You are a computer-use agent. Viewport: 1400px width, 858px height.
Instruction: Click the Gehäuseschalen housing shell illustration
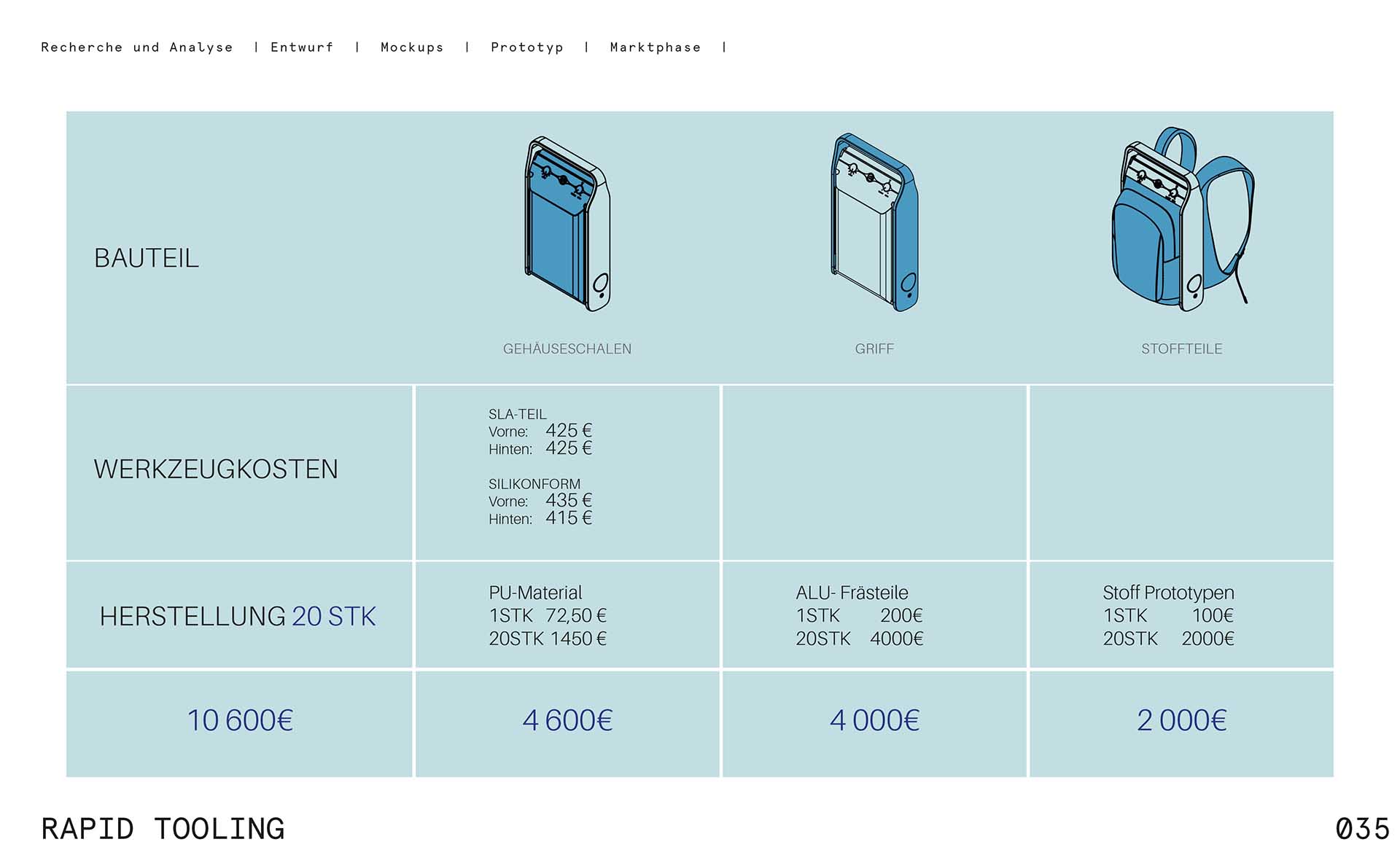point(567,225)
